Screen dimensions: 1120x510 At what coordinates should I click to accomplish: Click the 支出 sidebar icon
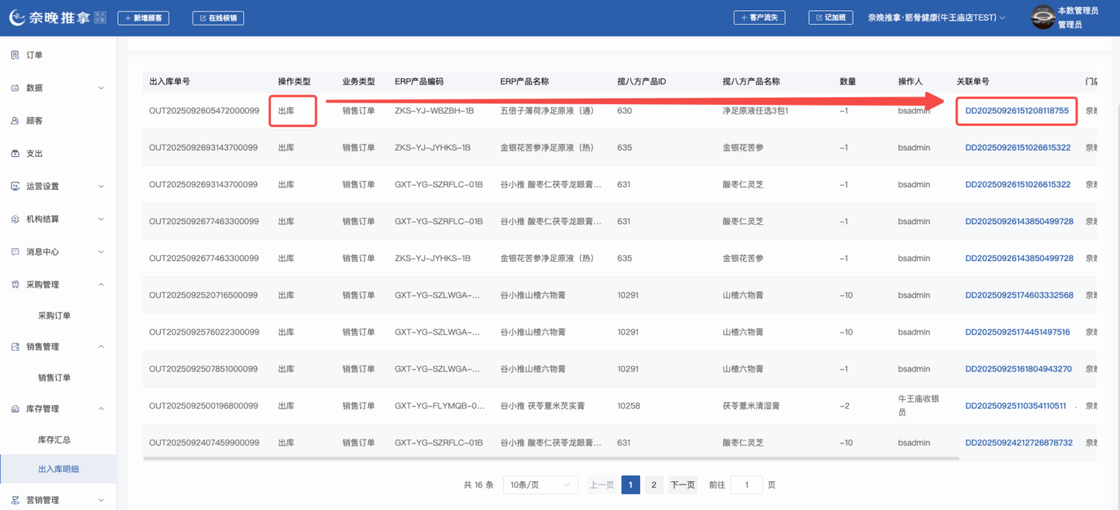click(15, 154)
